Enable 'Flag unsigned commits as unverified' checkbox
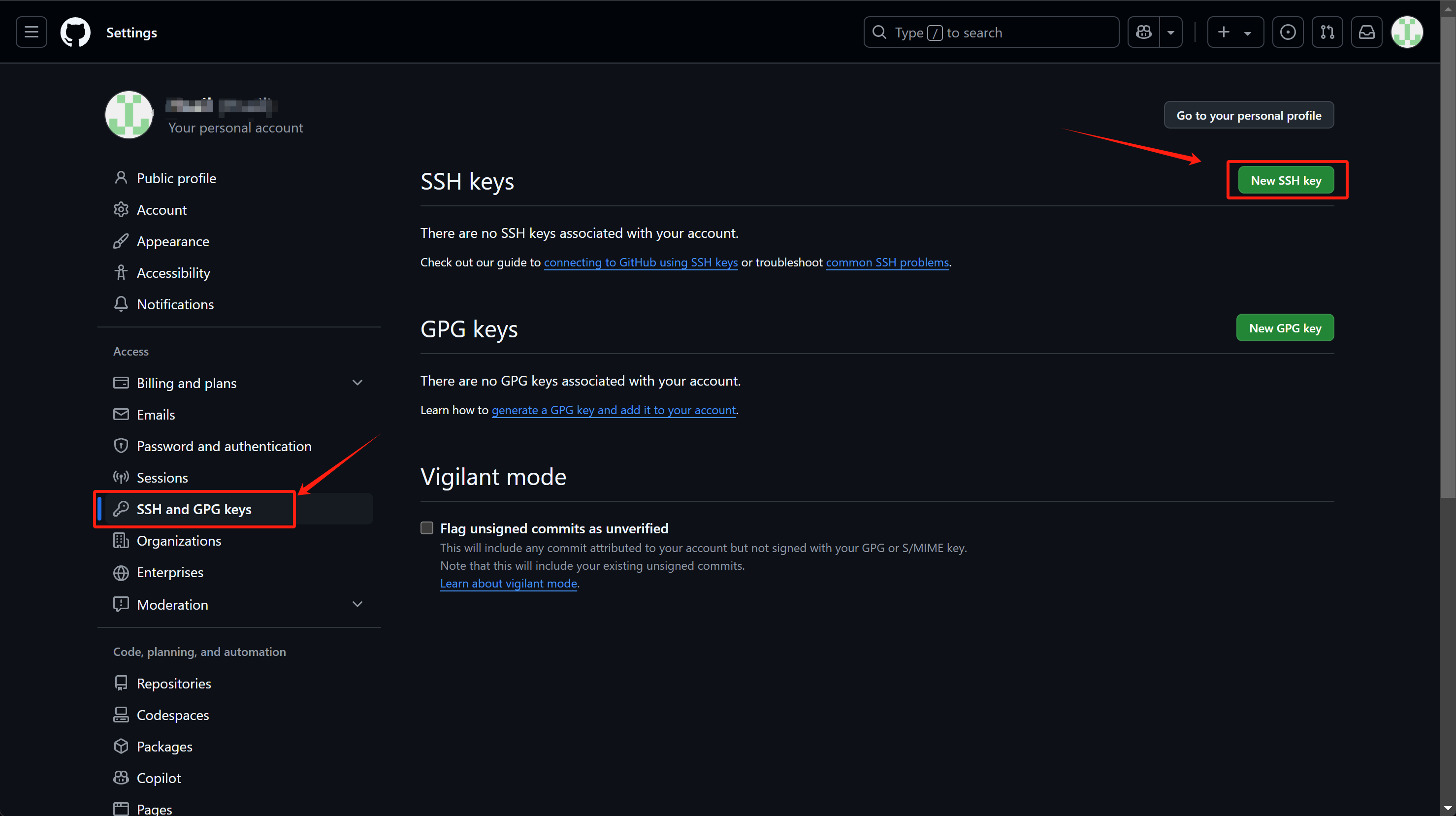 (427, 528)
